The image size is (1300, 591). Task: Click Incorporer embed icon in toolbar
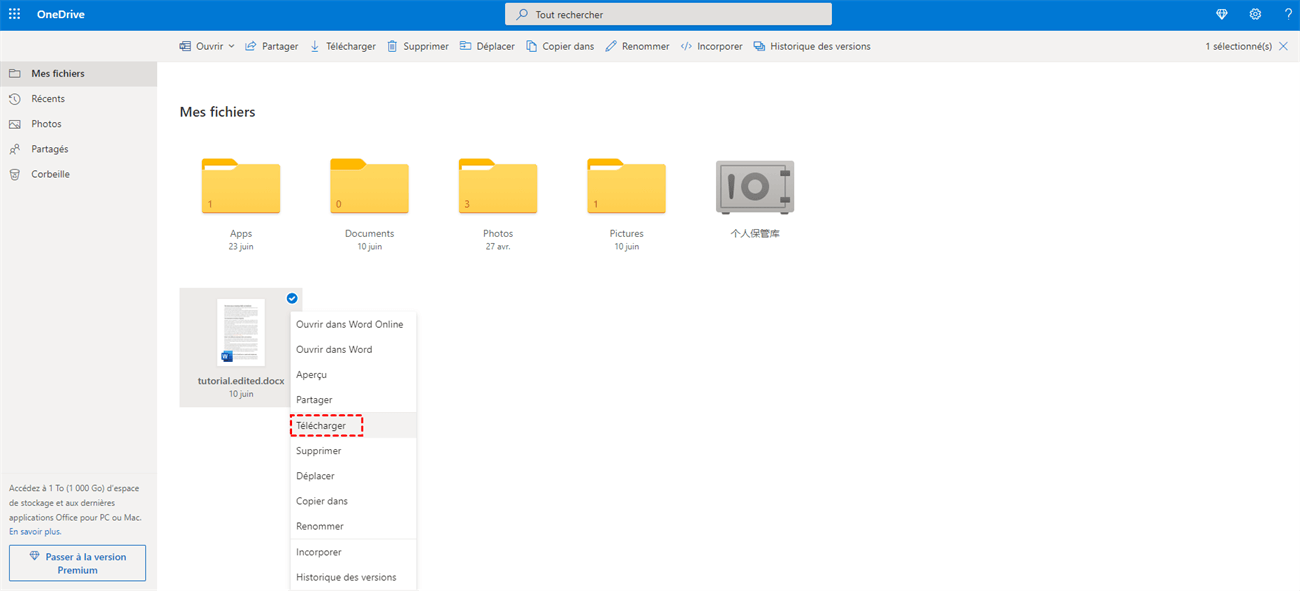pos(686,46)
